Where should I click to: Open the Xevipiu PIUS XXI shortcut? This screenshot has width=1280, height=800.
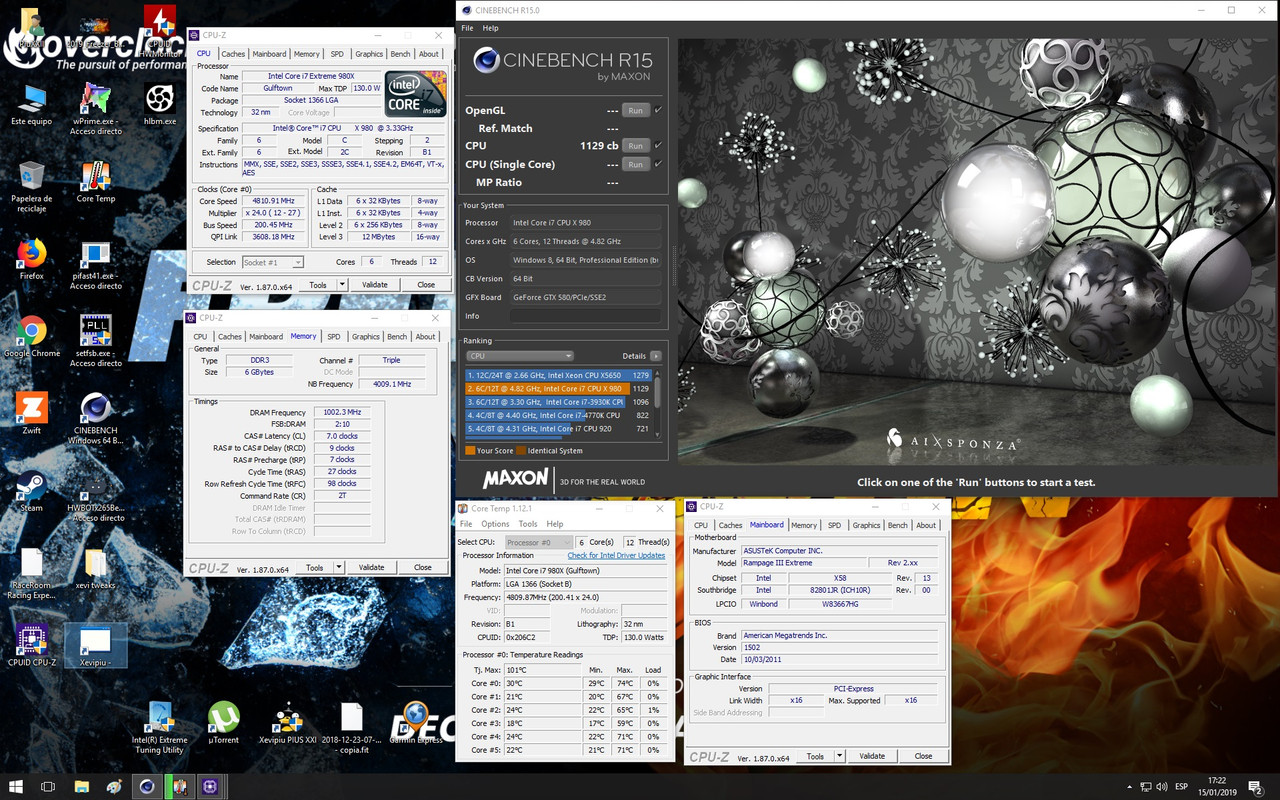pyautogui.click(x=288, y=723)
